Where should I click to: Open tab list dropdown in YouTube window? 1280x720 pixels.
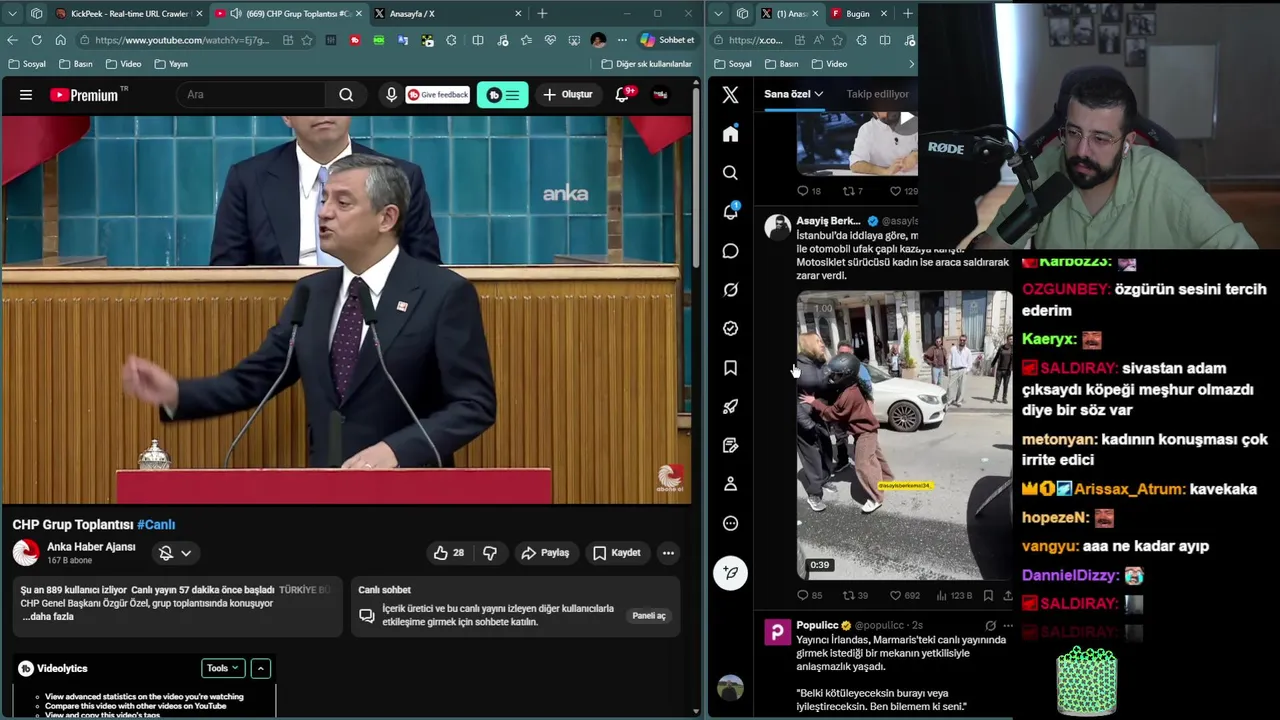coord(13,13)
